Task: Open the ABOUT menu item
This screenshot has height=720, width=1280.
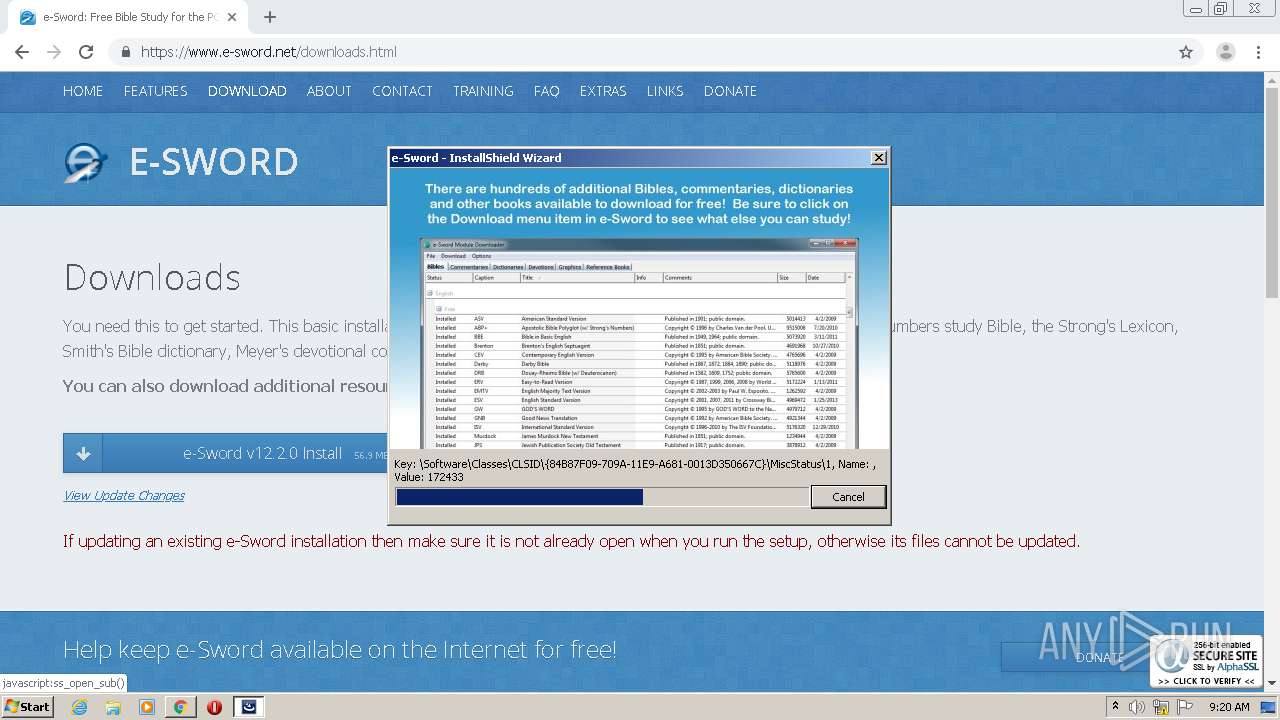Action: [329, 91]
